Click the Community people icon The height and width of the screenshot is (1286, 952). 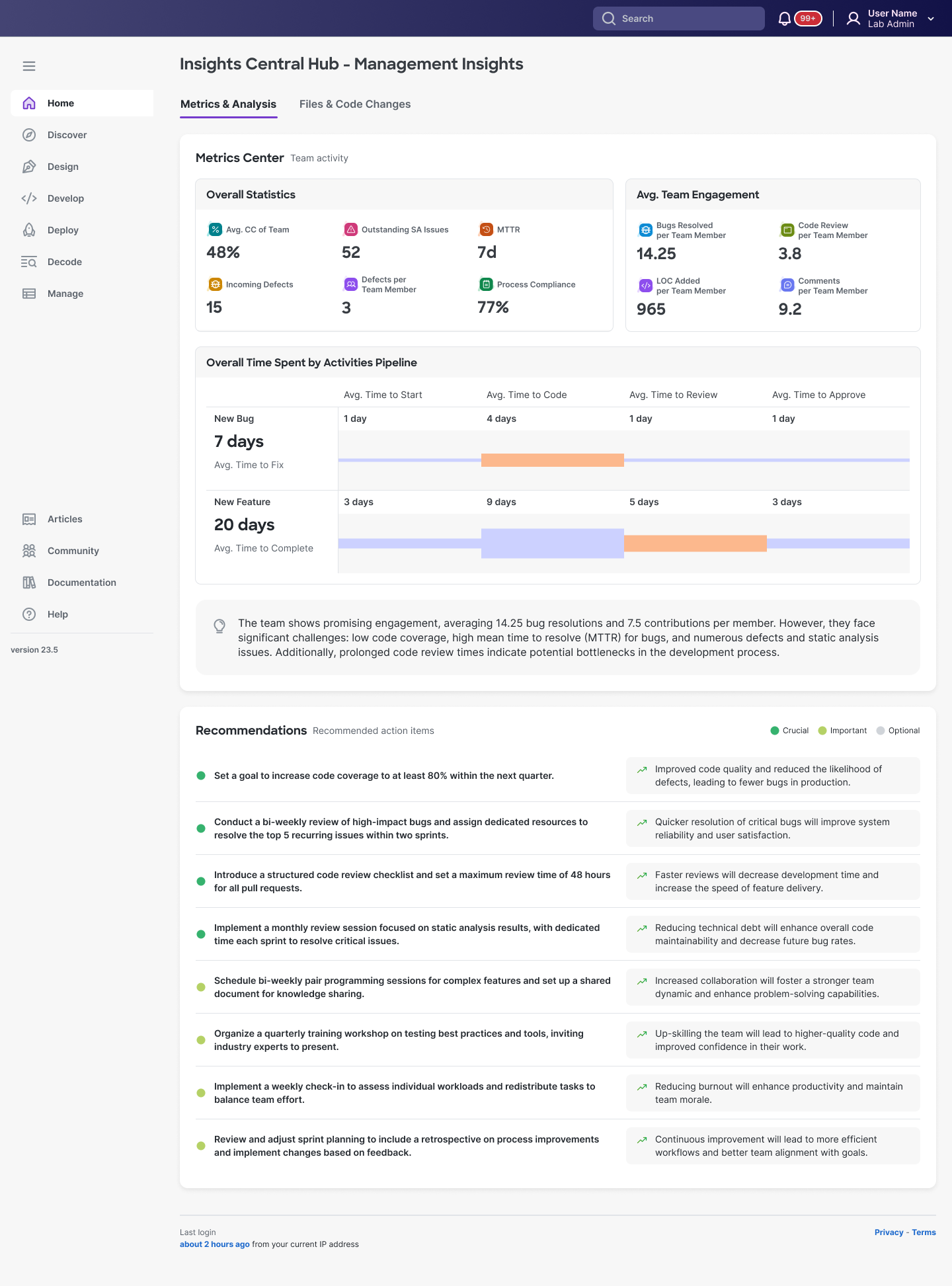pos(29,551)
